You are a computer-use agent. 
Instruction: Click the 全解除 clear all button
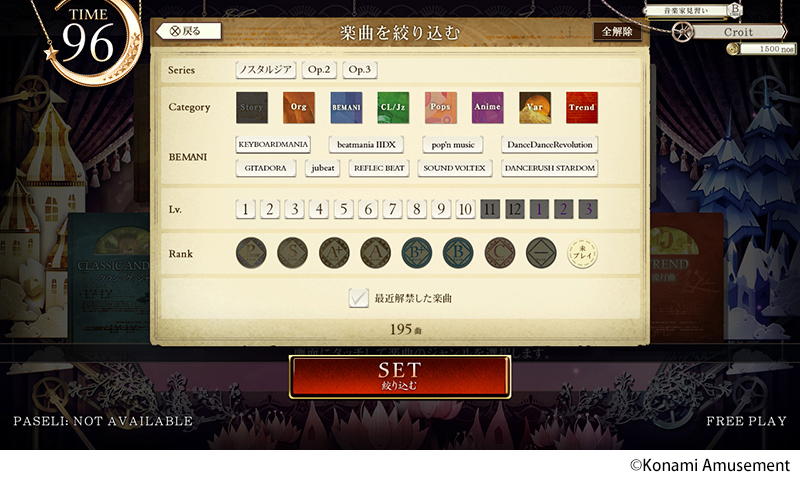617,32
